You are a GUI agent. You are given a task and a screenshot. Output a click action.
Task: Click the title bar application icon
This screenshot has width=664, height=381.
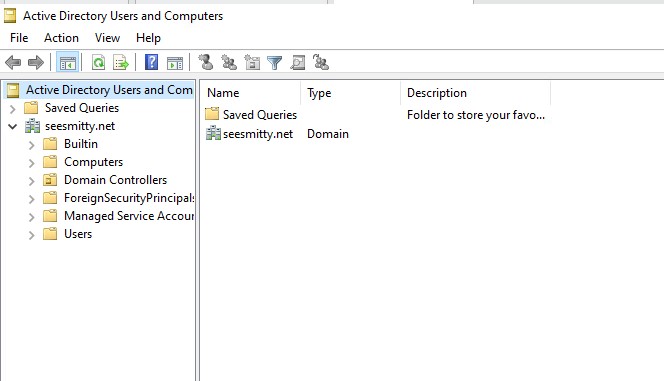pos(10,16)
